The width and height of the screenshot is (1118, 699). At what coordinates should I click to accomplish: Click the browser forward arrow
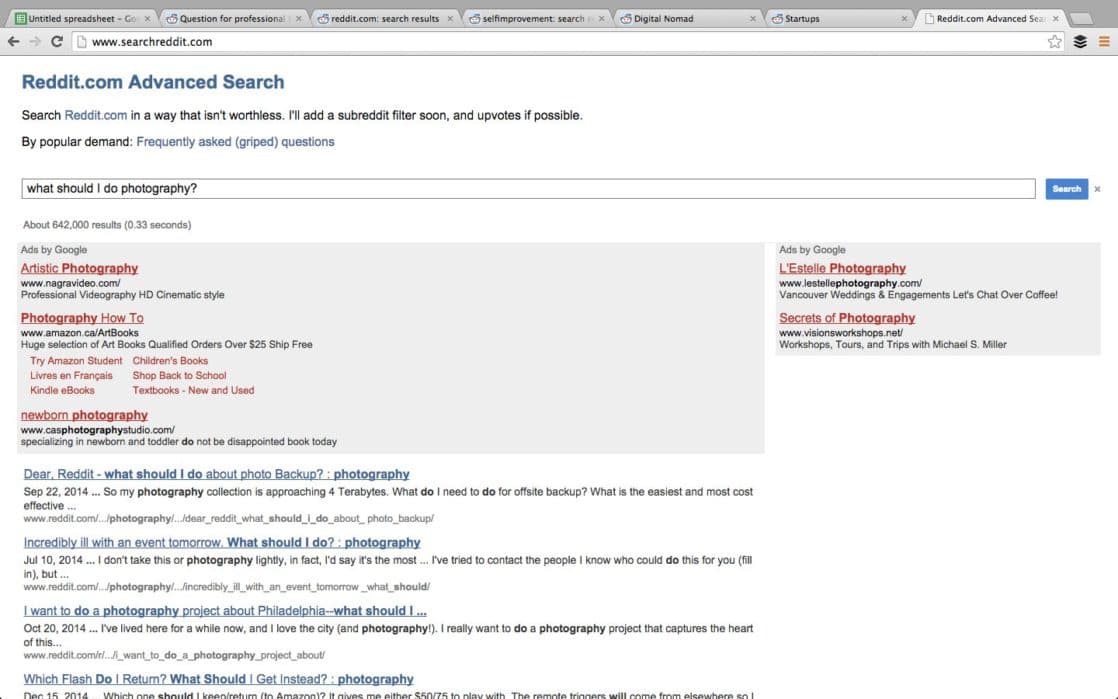[35, 41]
